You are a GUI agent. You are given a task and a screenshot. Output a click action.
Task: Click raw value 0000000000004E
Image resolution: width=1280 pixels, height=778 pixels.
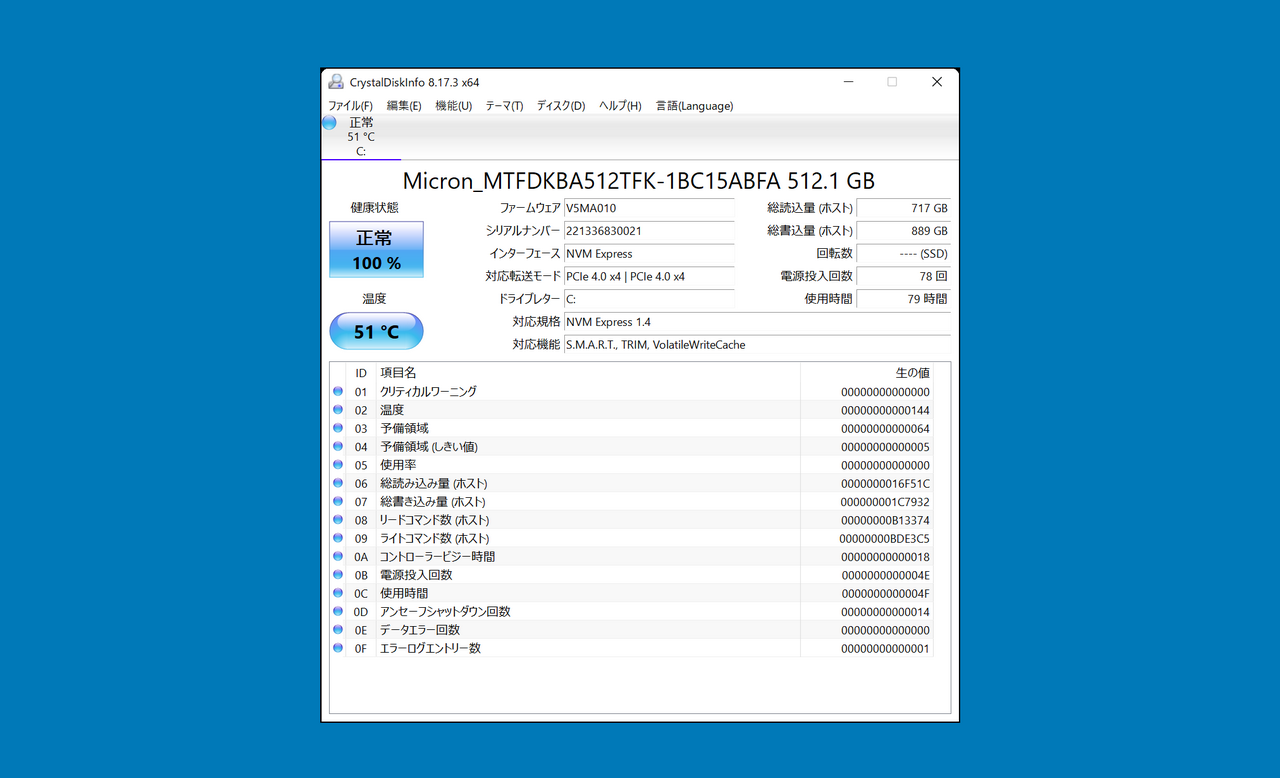click(886, 575)
